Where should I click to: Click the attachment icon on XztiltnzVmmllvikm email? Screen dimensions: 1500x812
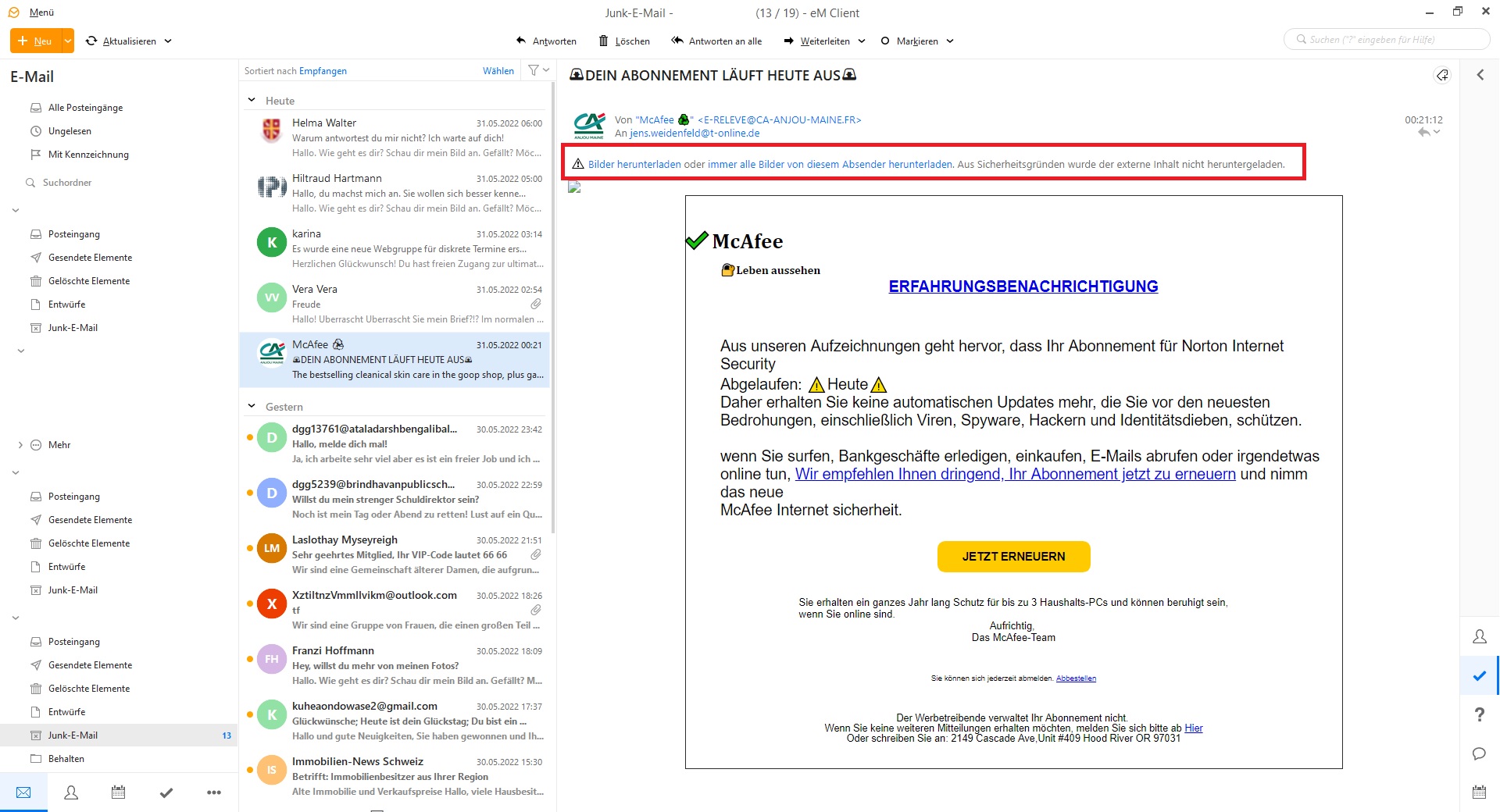[x=536, y=610]
